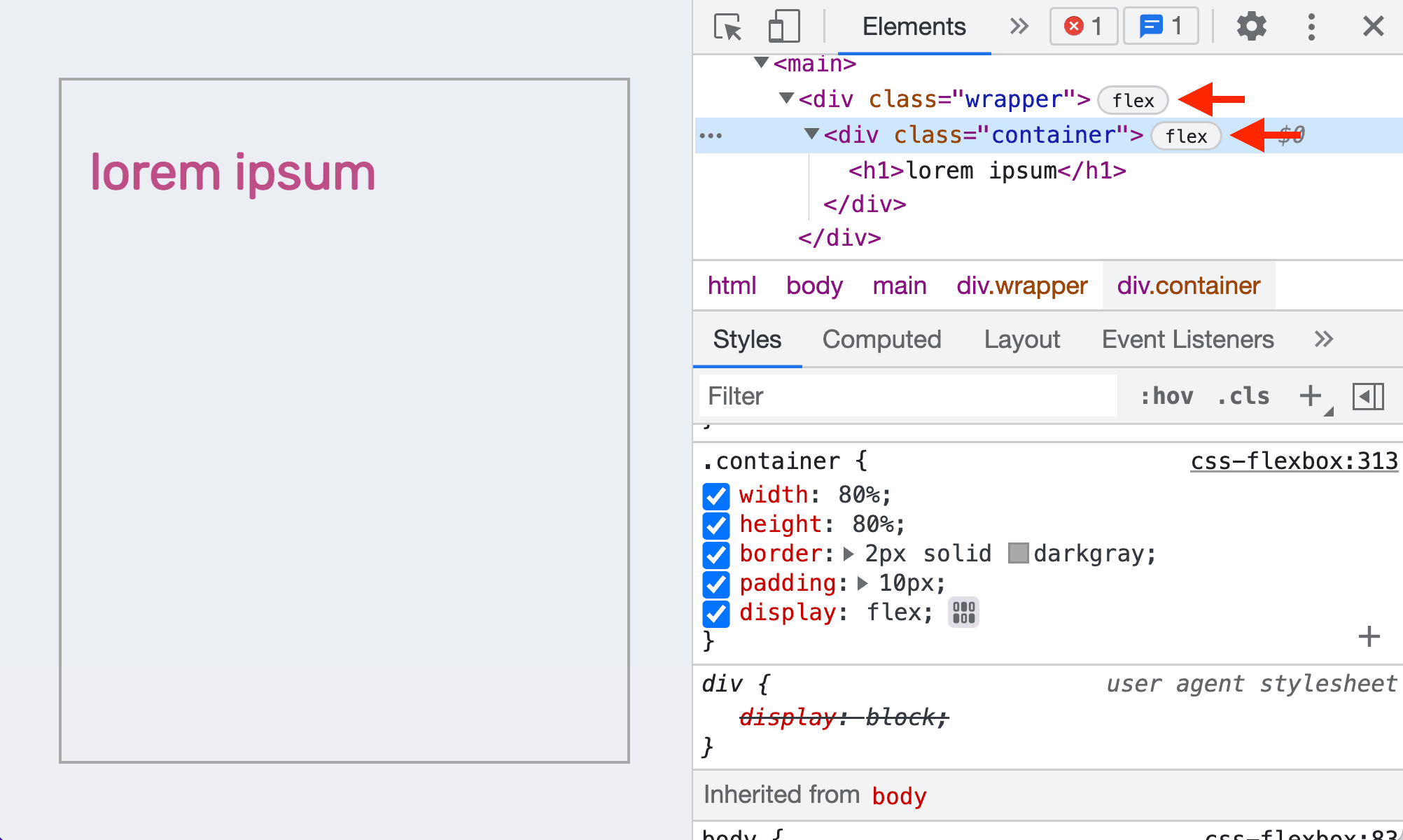Click the add new style rule button
1403x840 pixels.
pos(1311,395)
